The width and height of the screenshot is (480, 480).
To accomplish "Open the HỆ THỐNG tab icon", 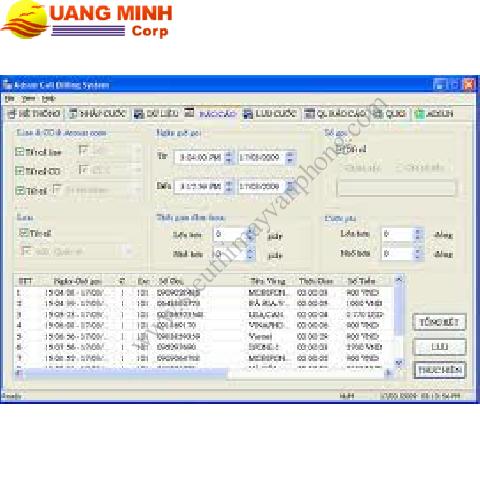I will click(12, 114).
